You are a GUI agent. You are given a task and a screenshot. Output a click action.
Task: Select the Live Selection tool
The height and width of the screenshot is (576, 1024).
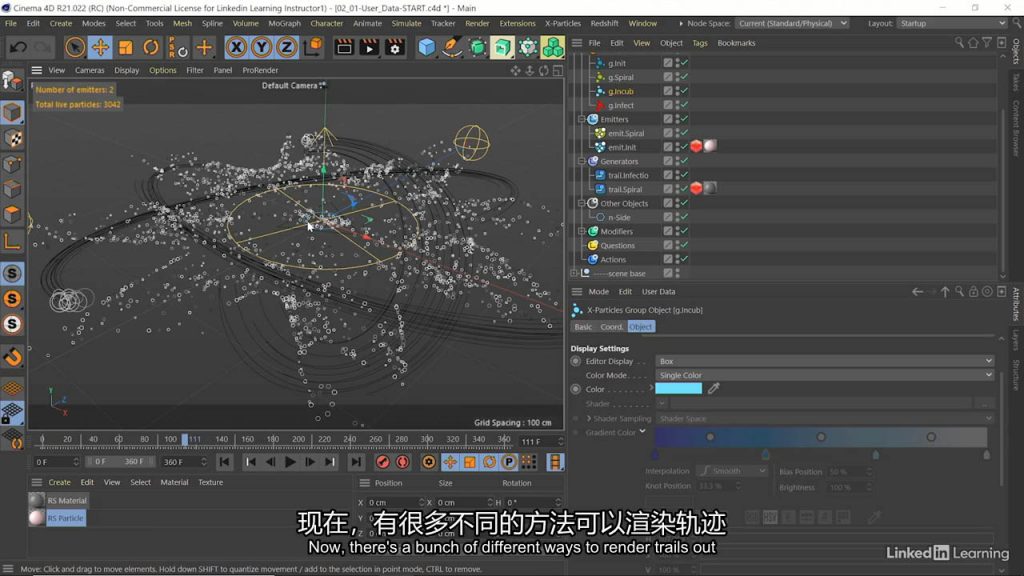point(74,47)
